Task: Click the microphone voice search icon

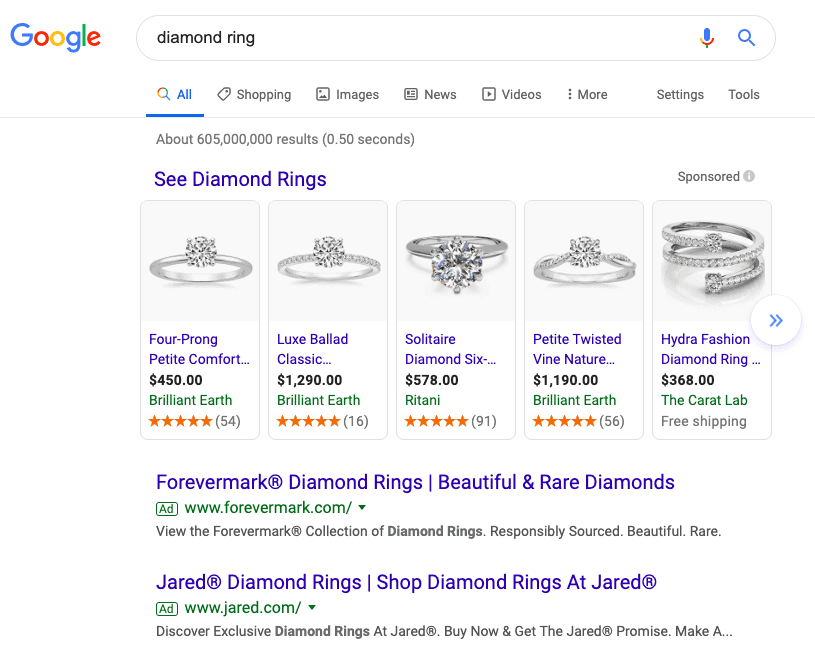Action: pyautogui.click(x=707, y=38)
